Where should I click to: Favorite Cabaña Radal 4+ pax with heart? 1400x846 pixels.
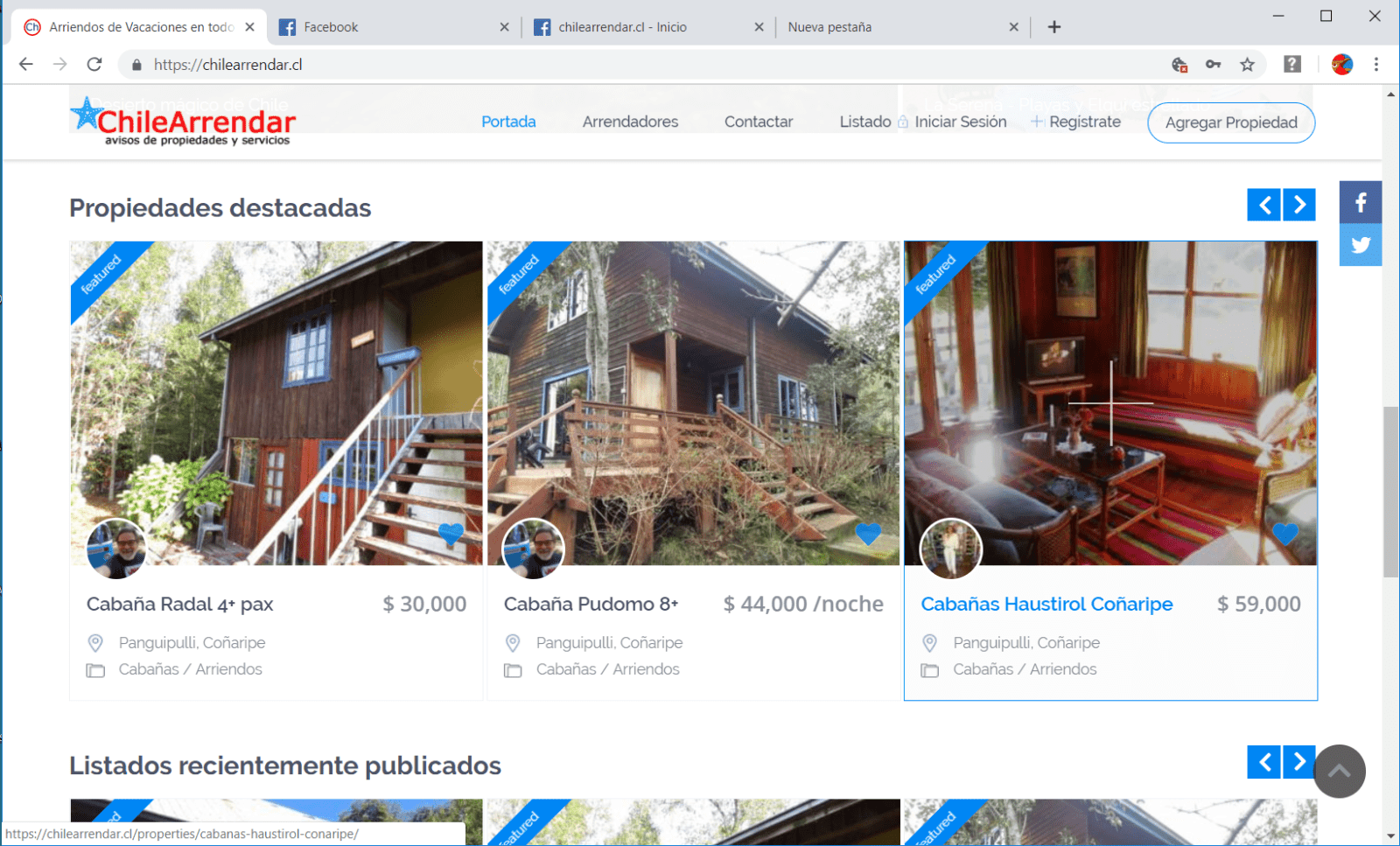451,533
